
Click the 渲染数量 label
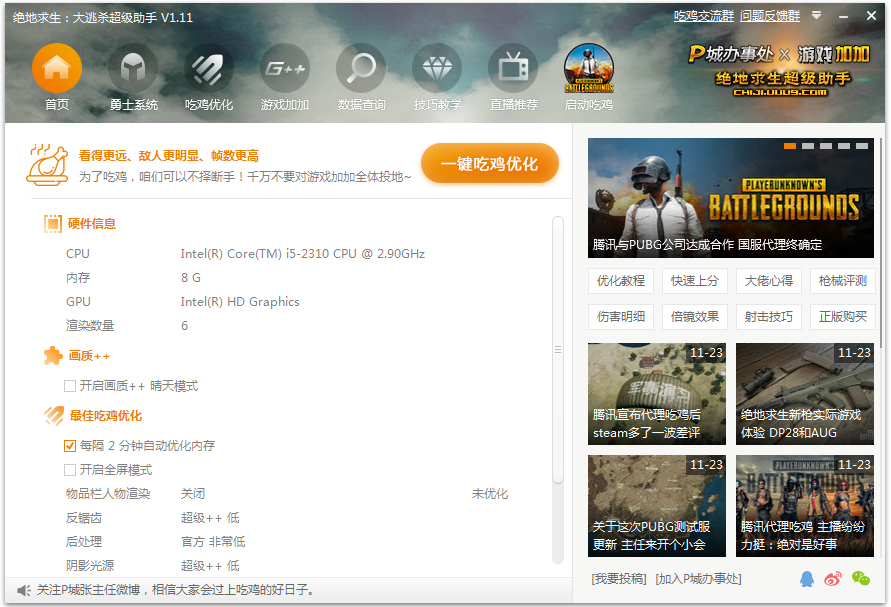[90, 326]
